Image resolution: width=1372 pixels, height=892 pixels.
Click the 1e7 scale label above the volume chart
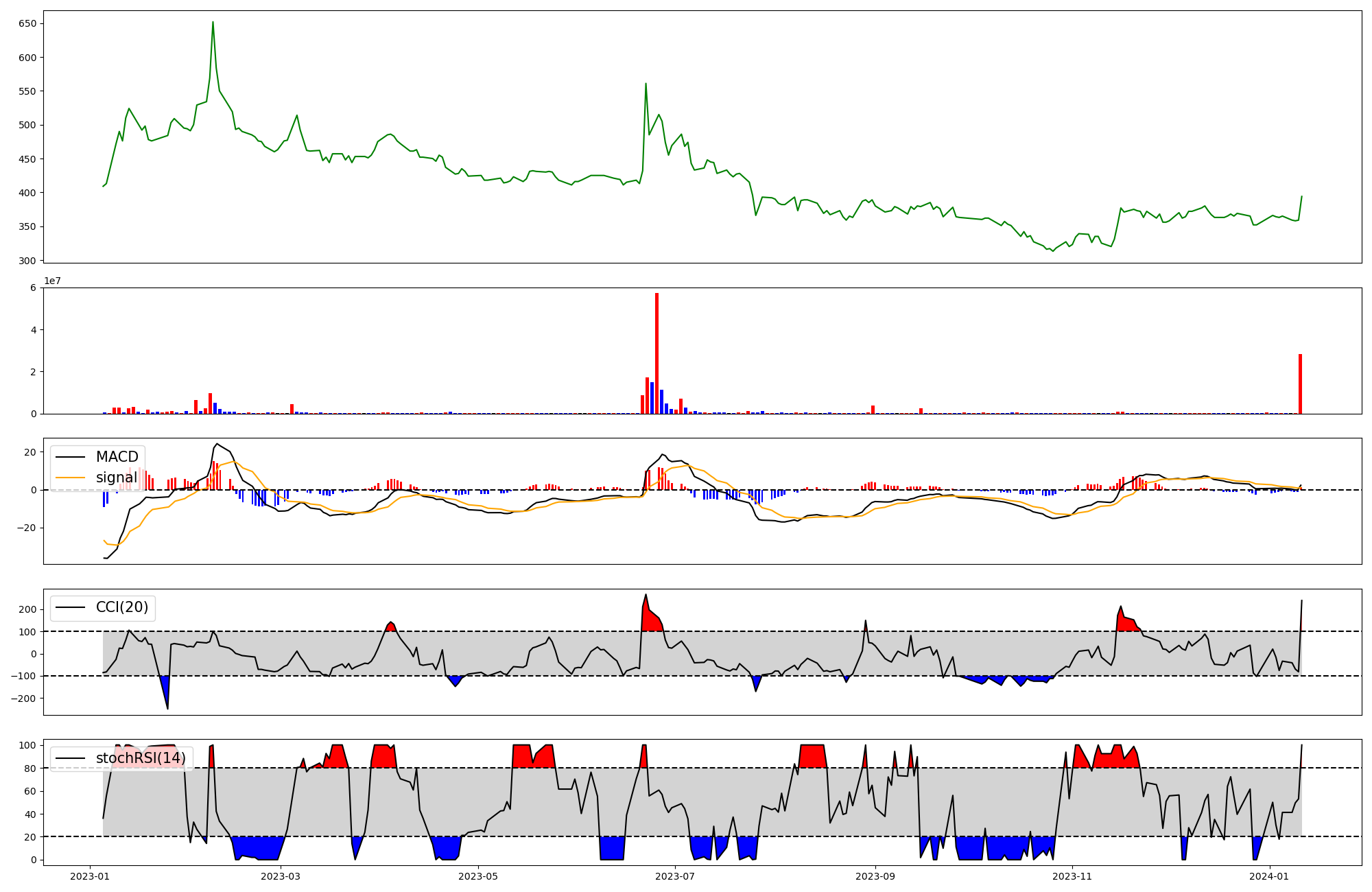pos(53,281)
